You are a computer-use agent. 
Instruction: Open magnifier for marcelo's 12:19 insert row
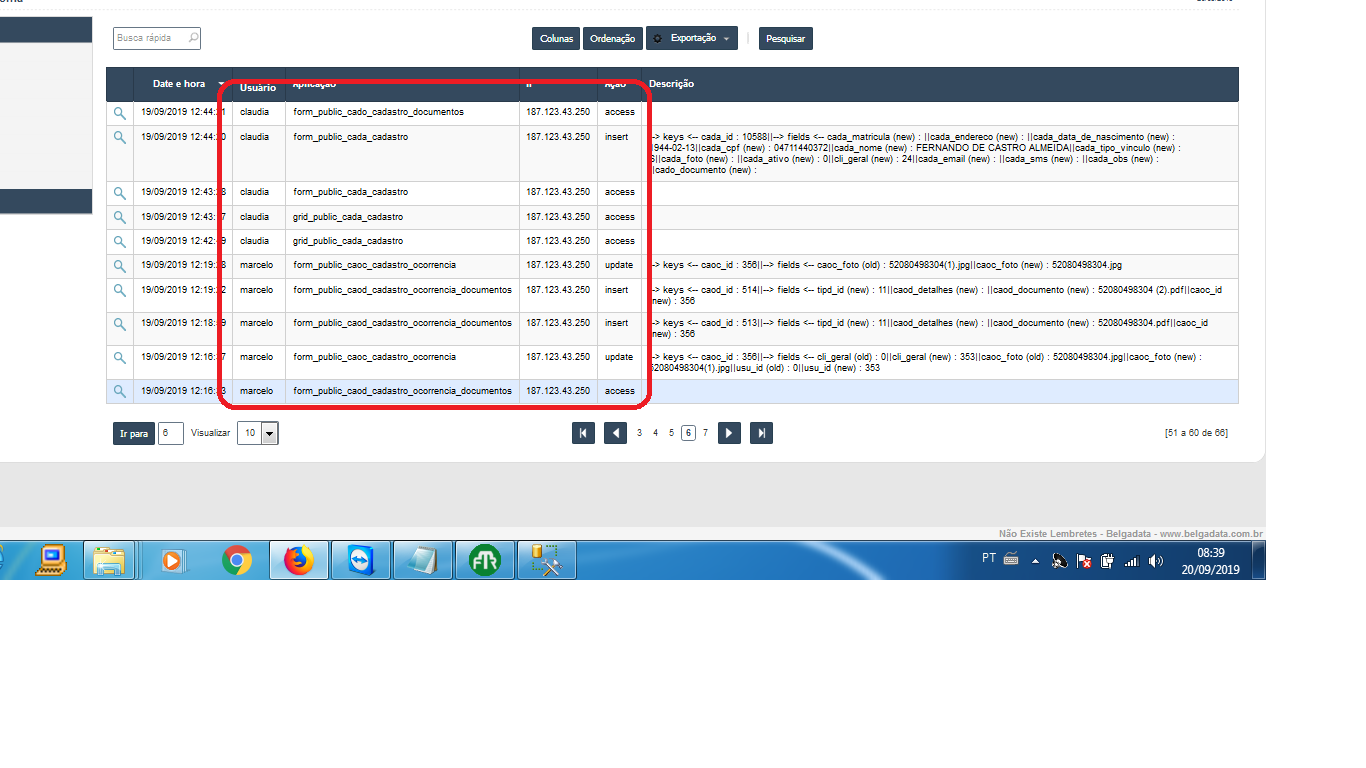(x=120, y=291)
